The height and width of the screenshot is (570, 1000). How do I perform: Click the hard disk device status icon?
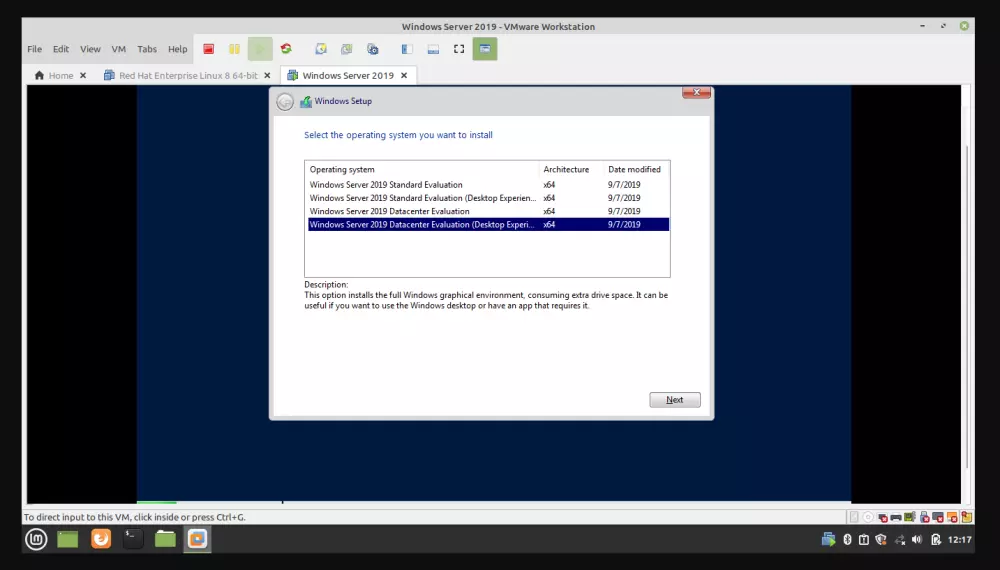854,517
